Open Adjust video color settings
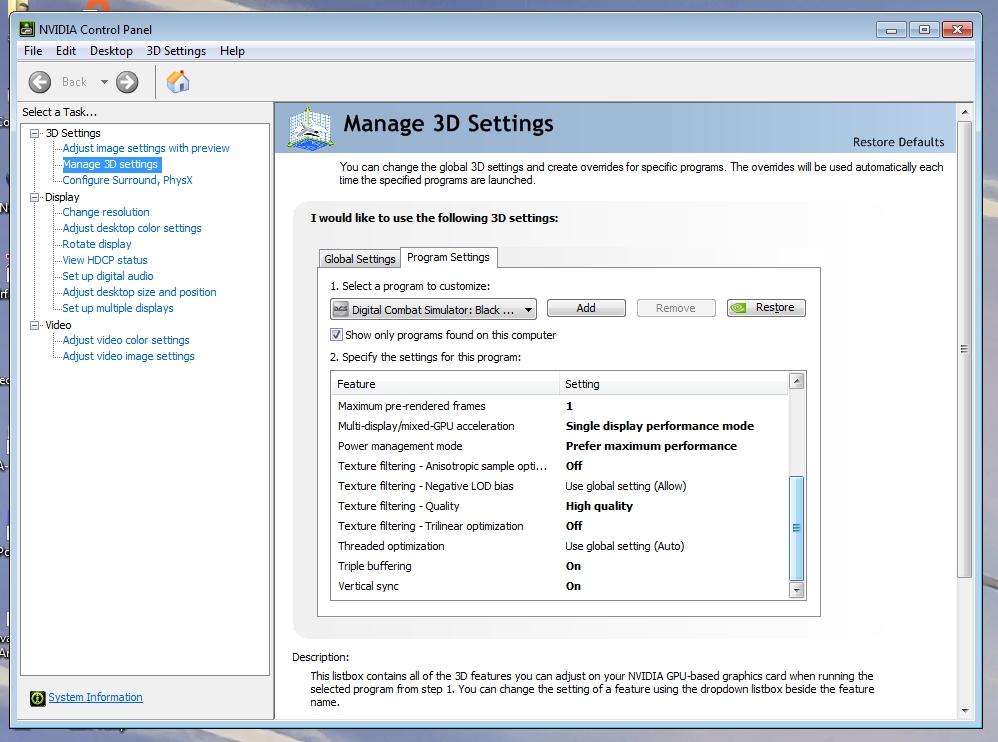 (126, 340)
